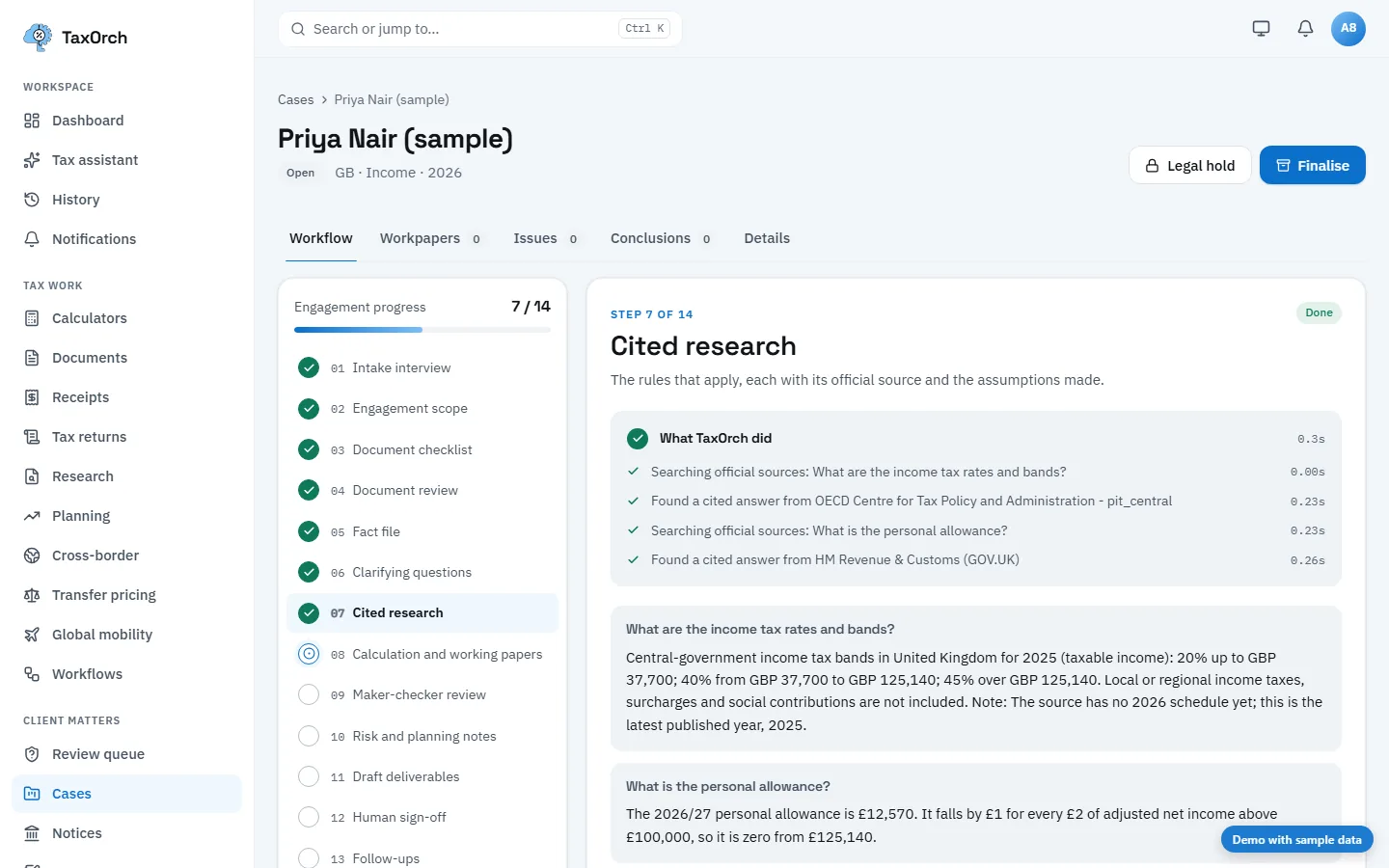Switch to the Workpapers tab

(x=430, y=238)
